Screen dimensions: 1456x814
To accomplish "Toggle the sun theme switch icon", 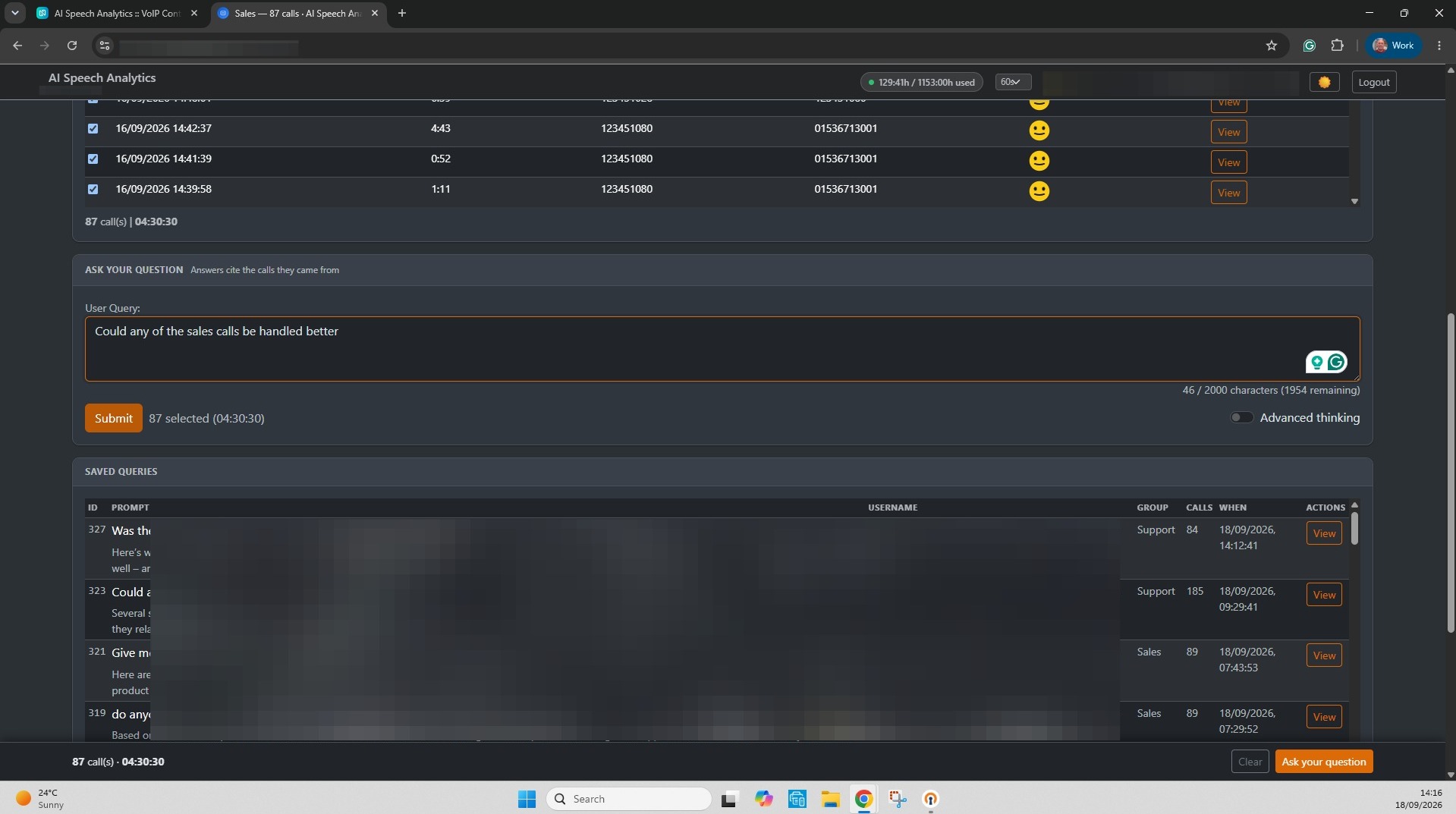I will click(x=1324, y=82).
